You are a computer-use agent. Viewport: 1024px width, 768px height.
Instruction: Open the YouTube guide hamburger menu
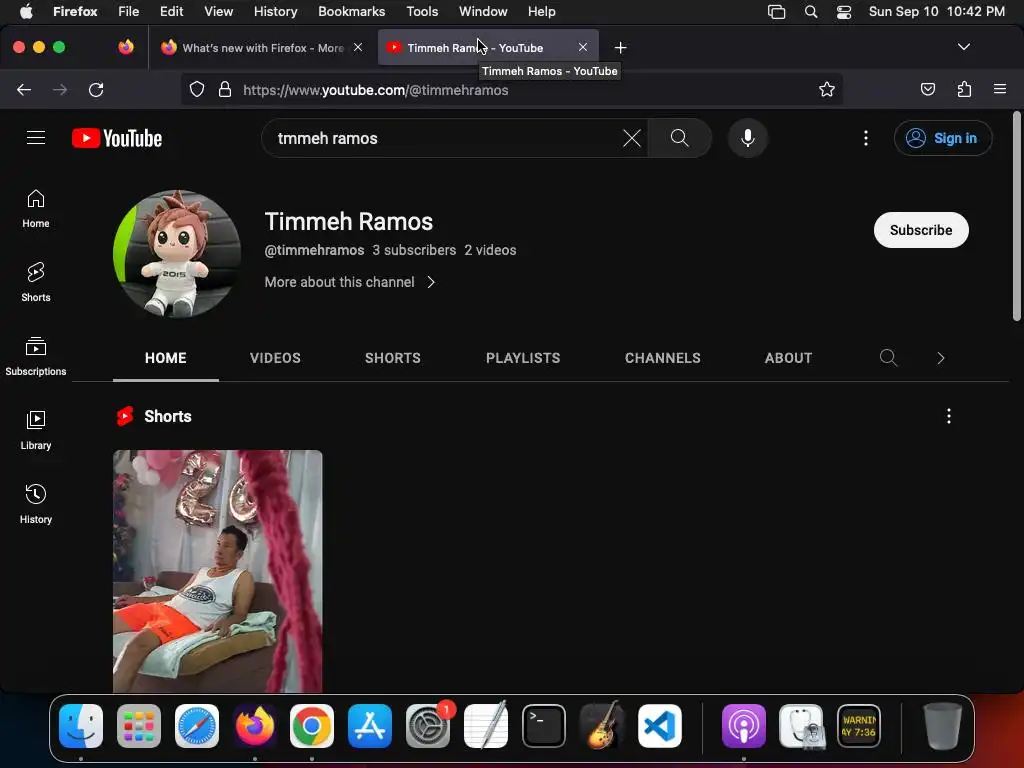[x=36, y=138]
